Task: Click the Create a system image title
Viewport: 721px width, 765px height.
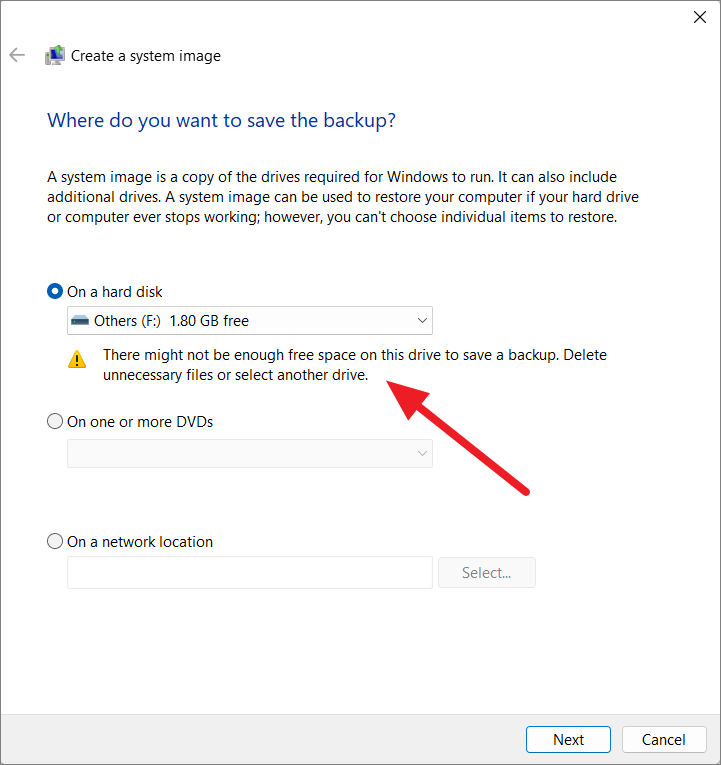Action: (x=146, y=56)
